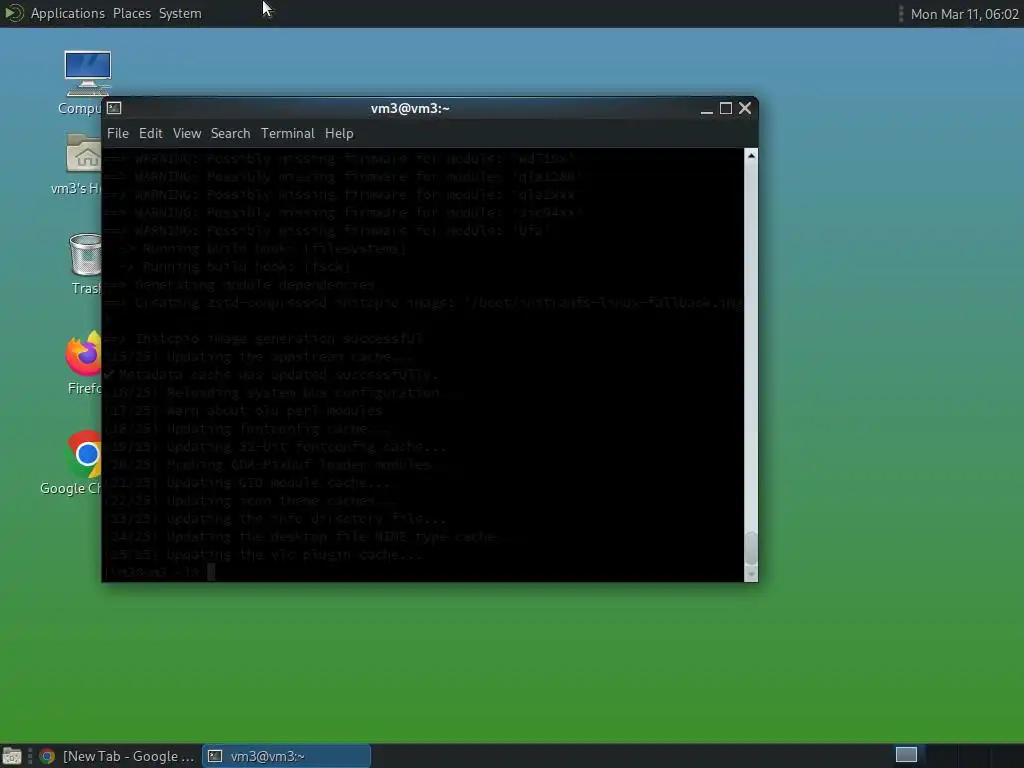Open the Terminal menu in menubar
Viewport: 1024px width, 768px height.
tap(287, 133)
